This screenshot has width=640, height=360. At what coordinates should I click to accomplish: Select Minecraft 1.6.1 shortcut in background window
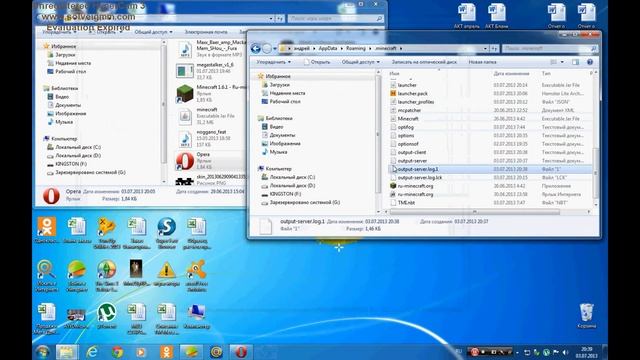[211, 93]
